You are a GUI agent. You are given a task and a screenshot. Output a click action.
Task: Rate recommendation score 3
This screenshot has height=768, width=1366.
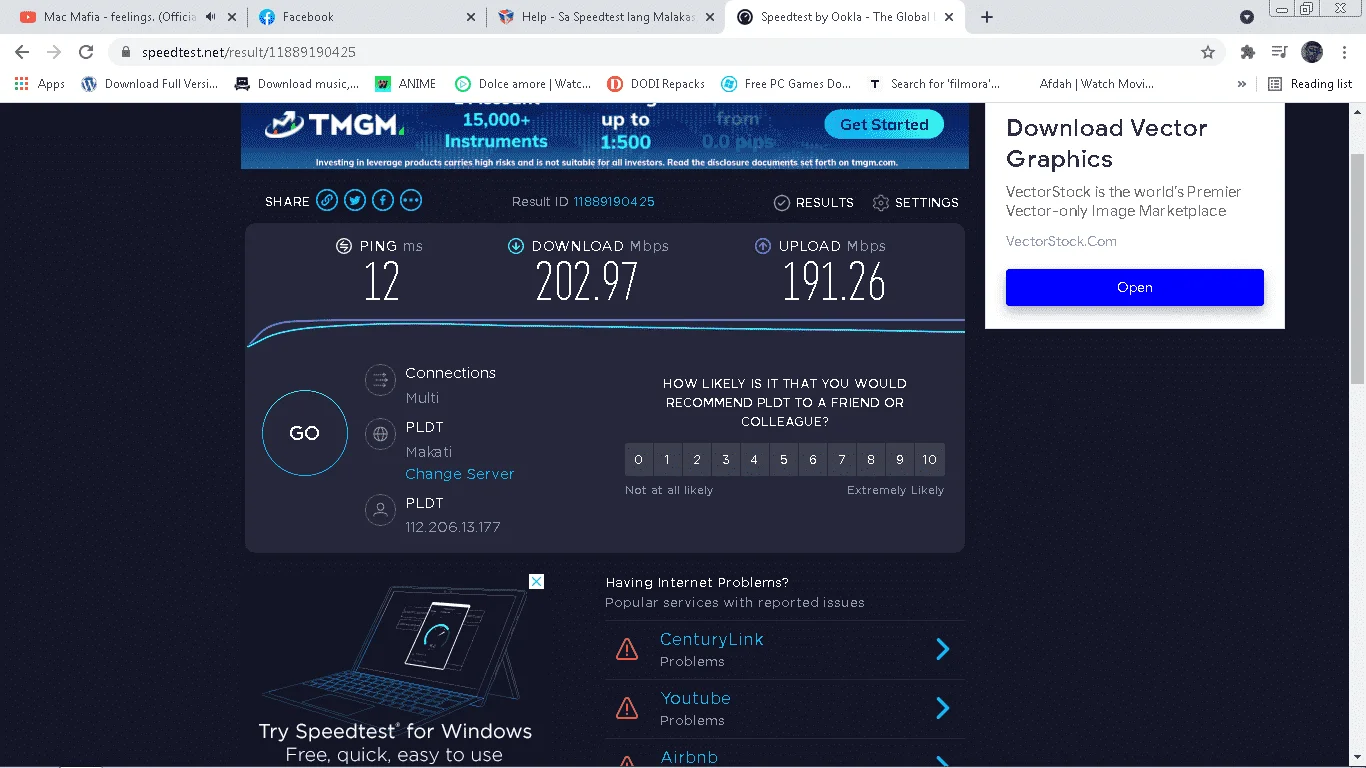pos(726,460)
